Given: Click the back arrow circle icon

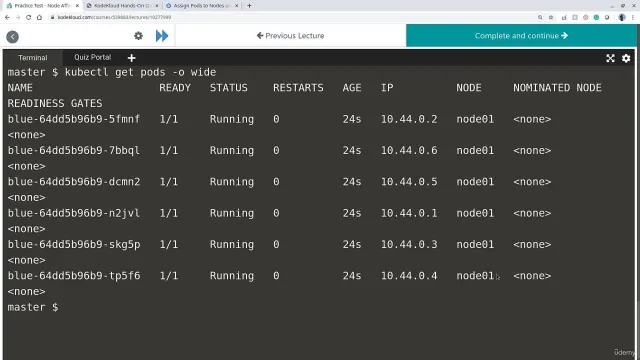Looking at the screenshot, I should click(x=12, y=37).
